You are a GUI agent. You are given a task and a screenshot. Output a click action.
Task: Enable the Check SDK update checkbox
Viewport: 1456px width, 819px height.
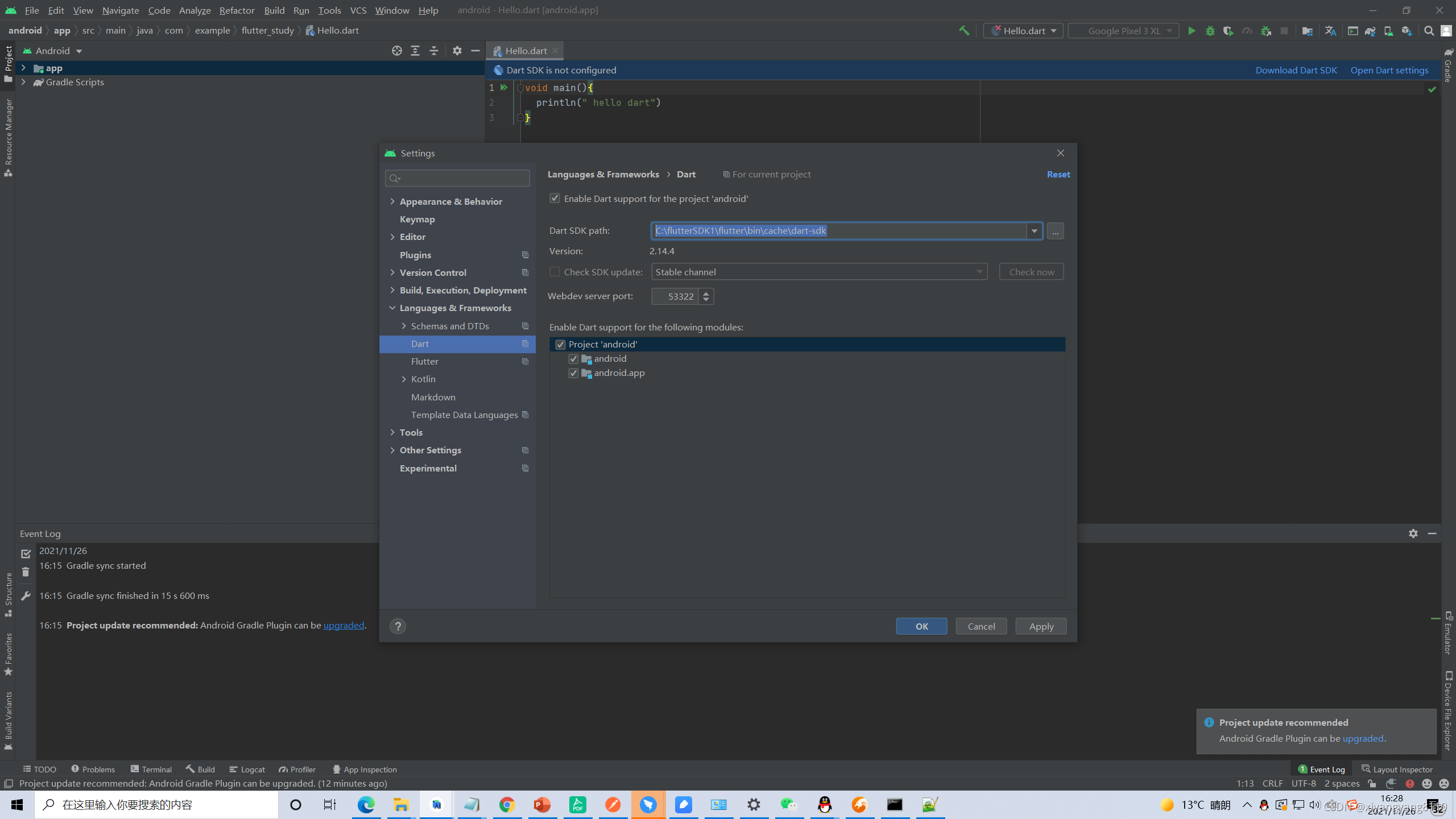555,271
